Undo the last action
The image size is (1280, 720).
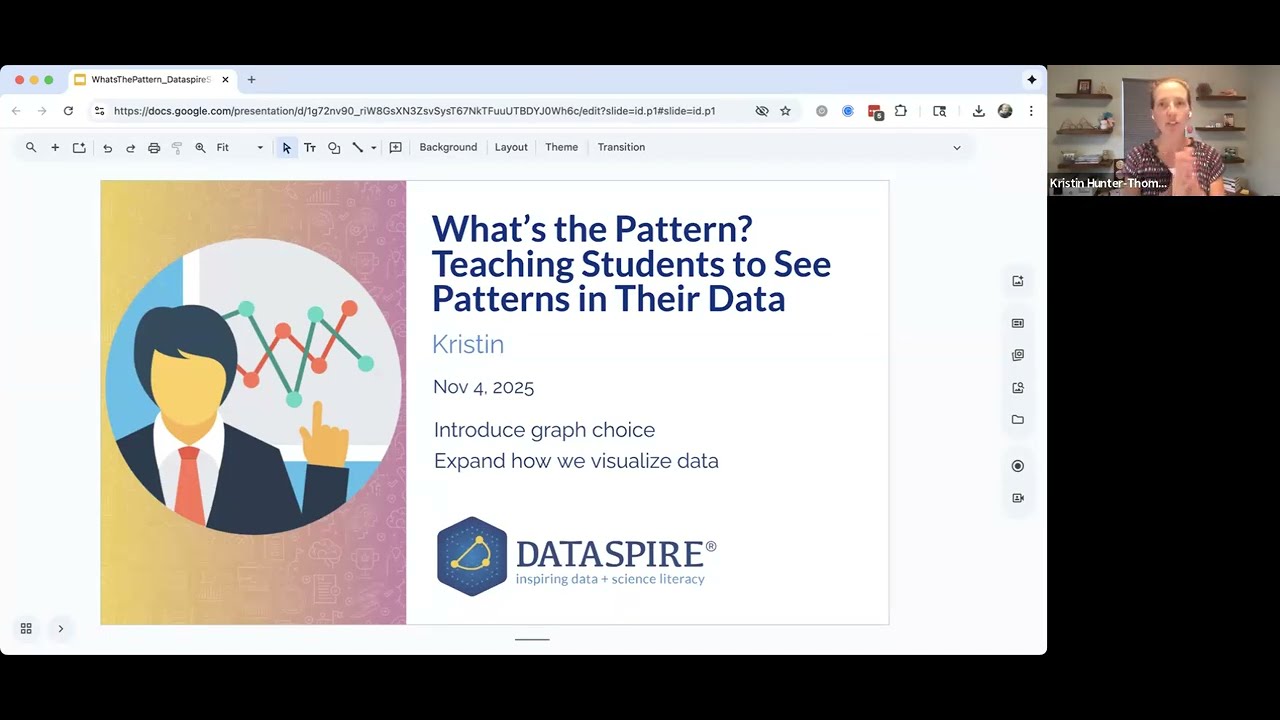click(107, 147)
